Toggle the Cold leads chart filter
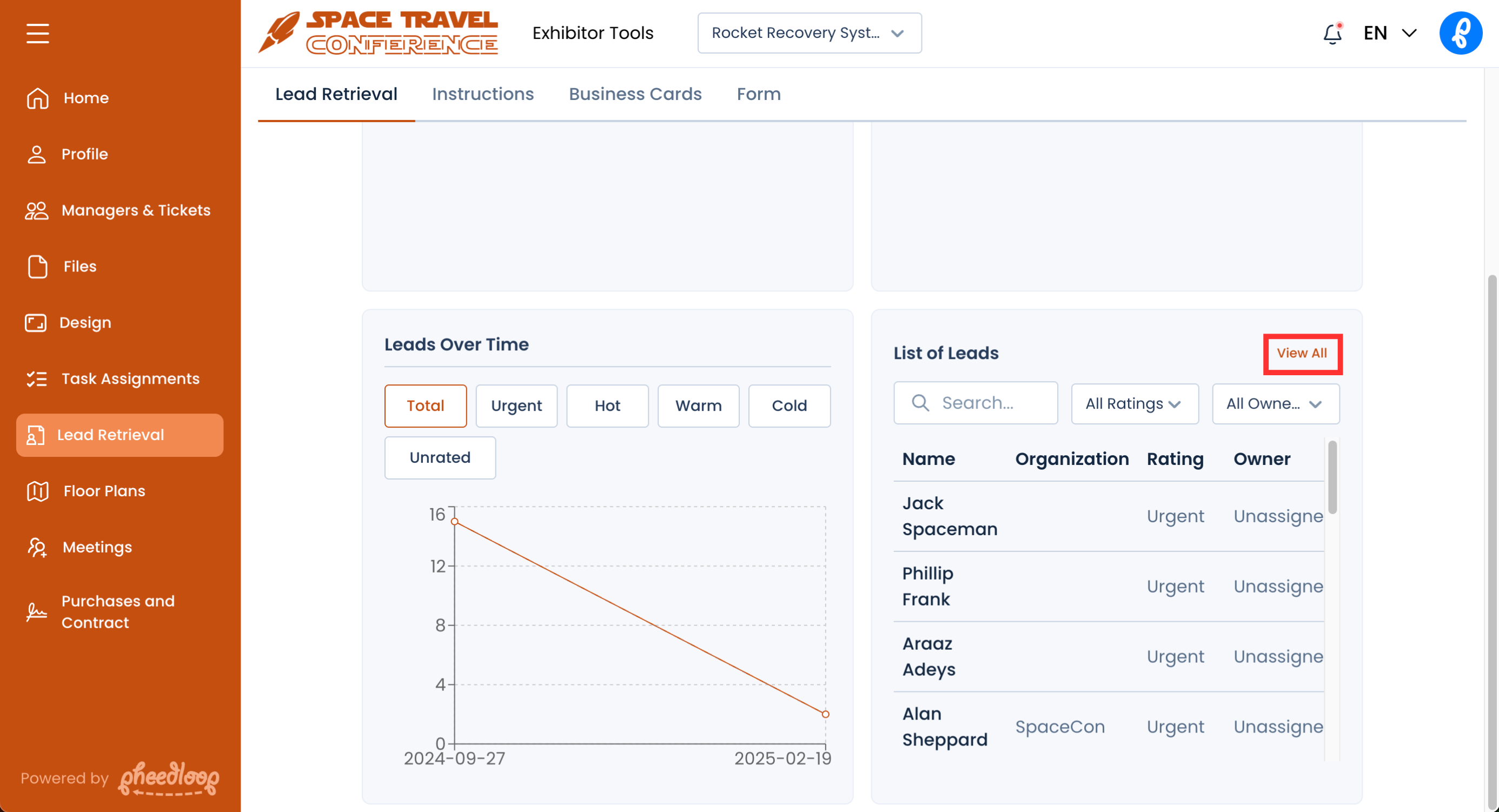This screenshot has height=812, width=1499. click(x=788, y=405)
